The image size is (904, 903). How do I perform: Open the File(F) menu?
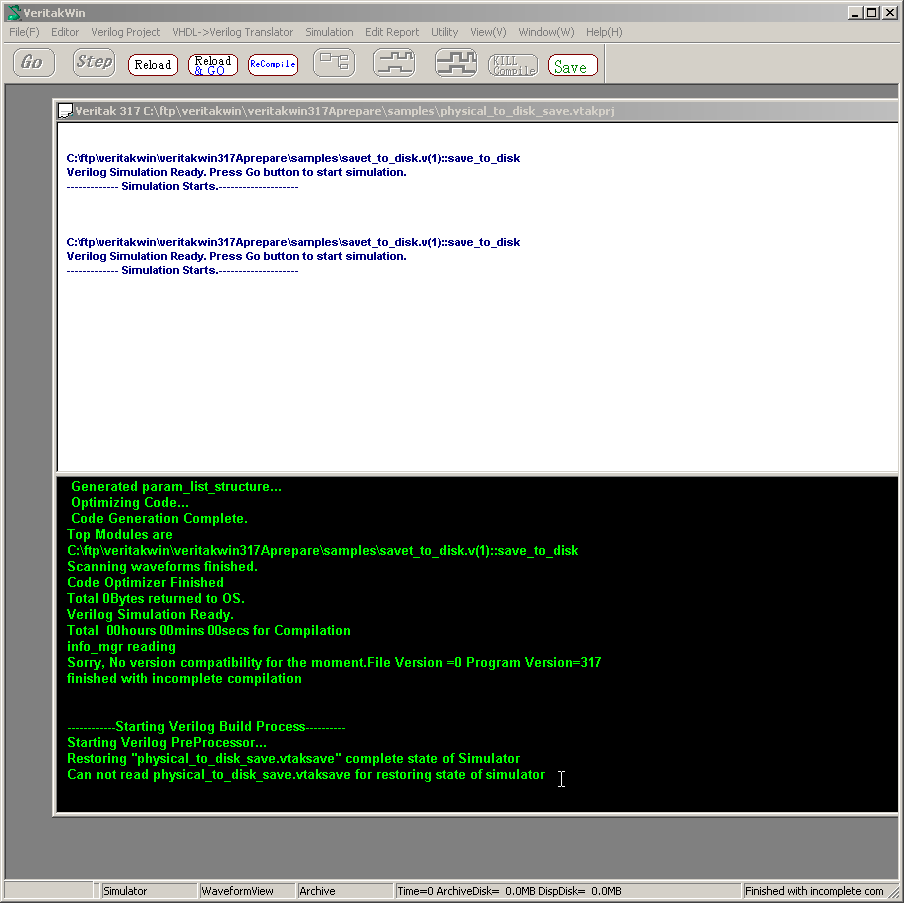coord(24,32)
